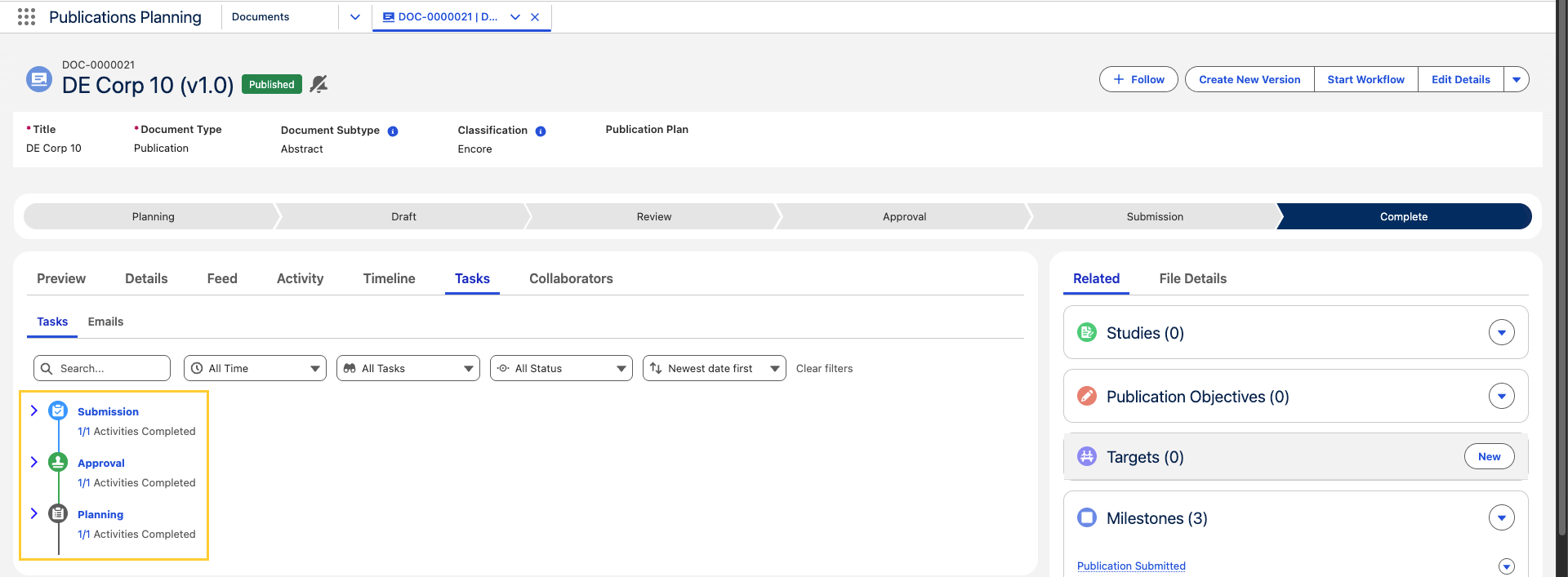Open the Milestones list actions dropdown

[1502, 517]
